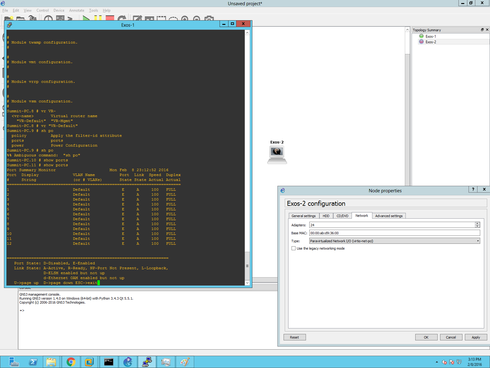Click the snapshot clock icon in toolbar
This screenshot has width=490, height=368.
[48, 19]
